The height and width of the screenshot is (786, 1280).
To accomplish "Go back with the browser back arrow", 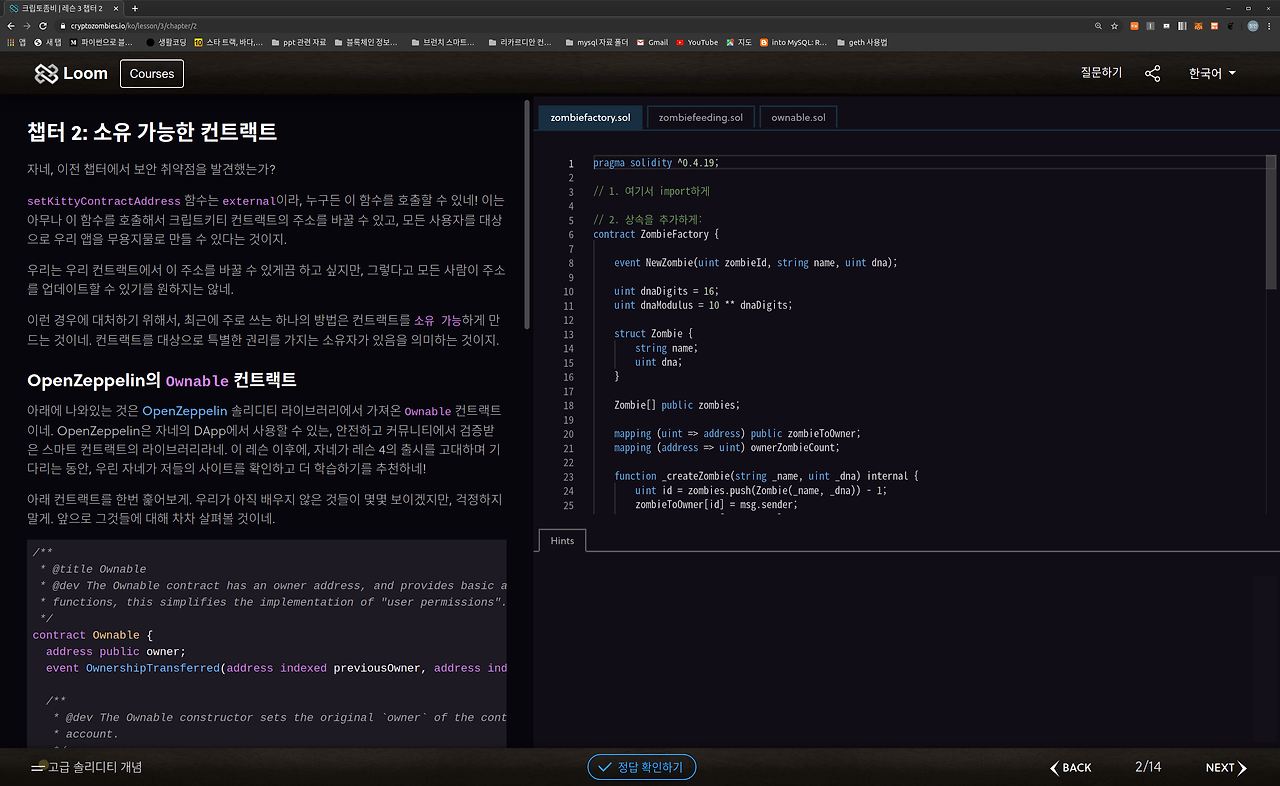I will point(11,25).
